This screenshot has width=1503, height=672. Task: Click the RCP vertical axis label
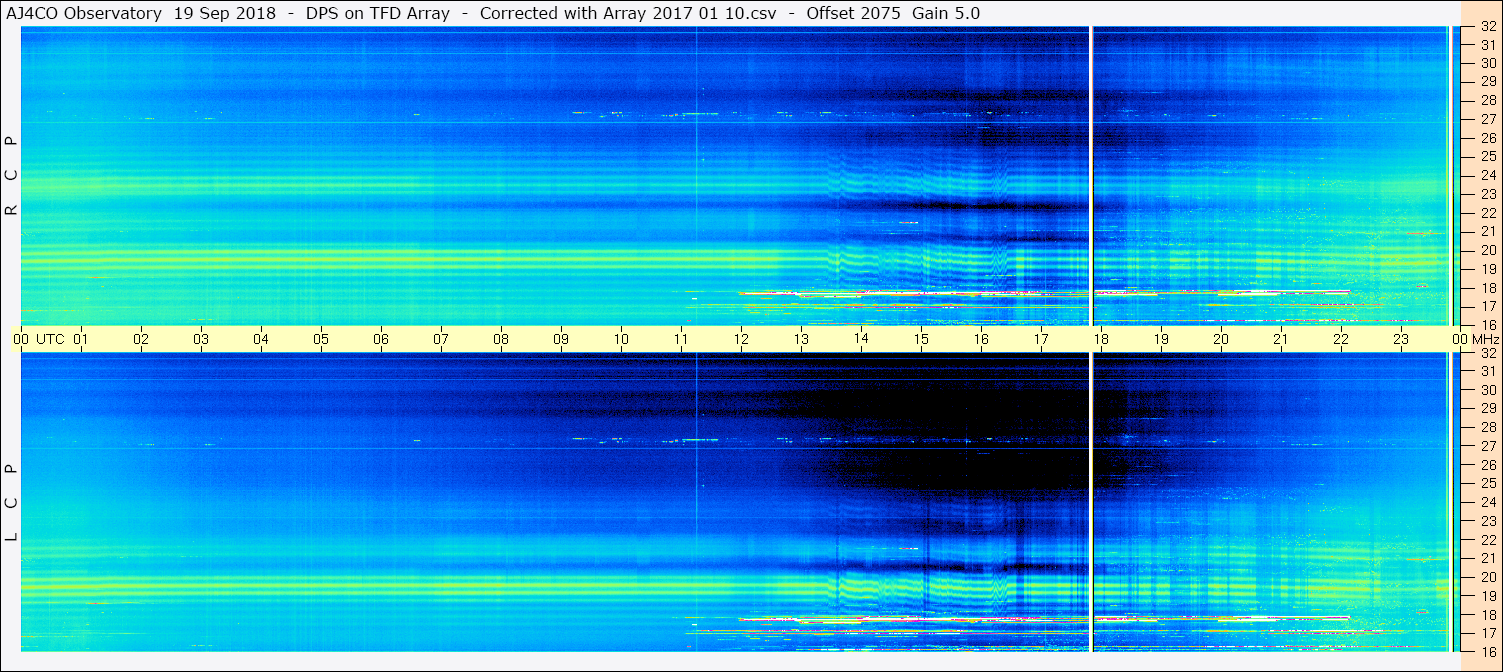[12, 177]
